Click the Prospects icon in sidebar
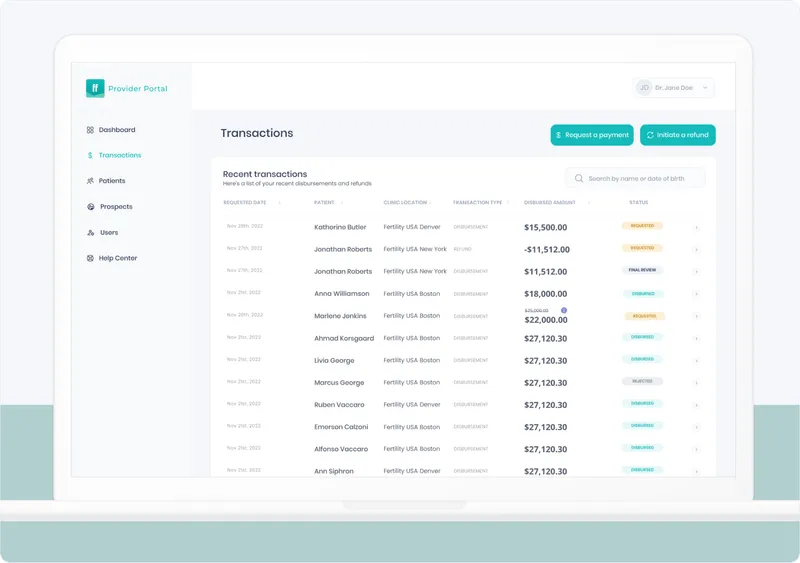The width and height of the screenshot is (800, 563). pyautogui.click(x=91, y=207)
